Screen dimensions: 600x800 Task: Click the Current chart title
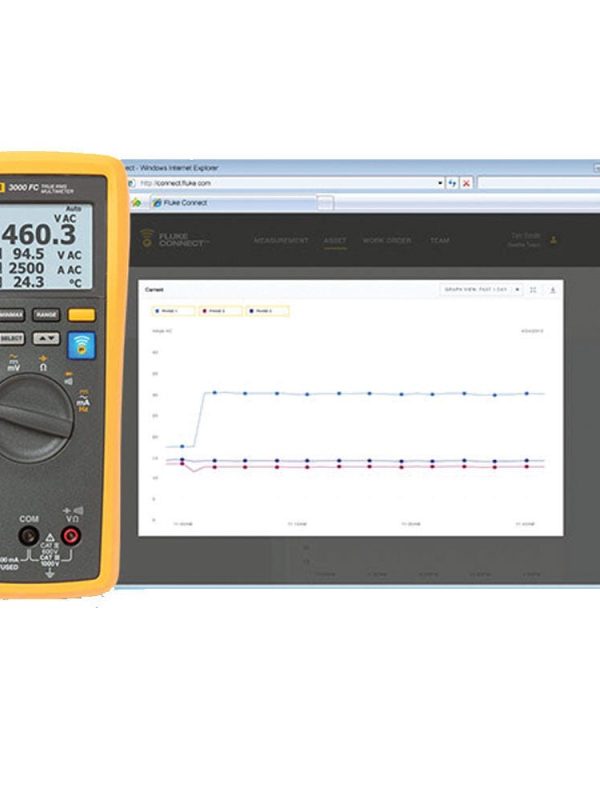tap(154, 290)
